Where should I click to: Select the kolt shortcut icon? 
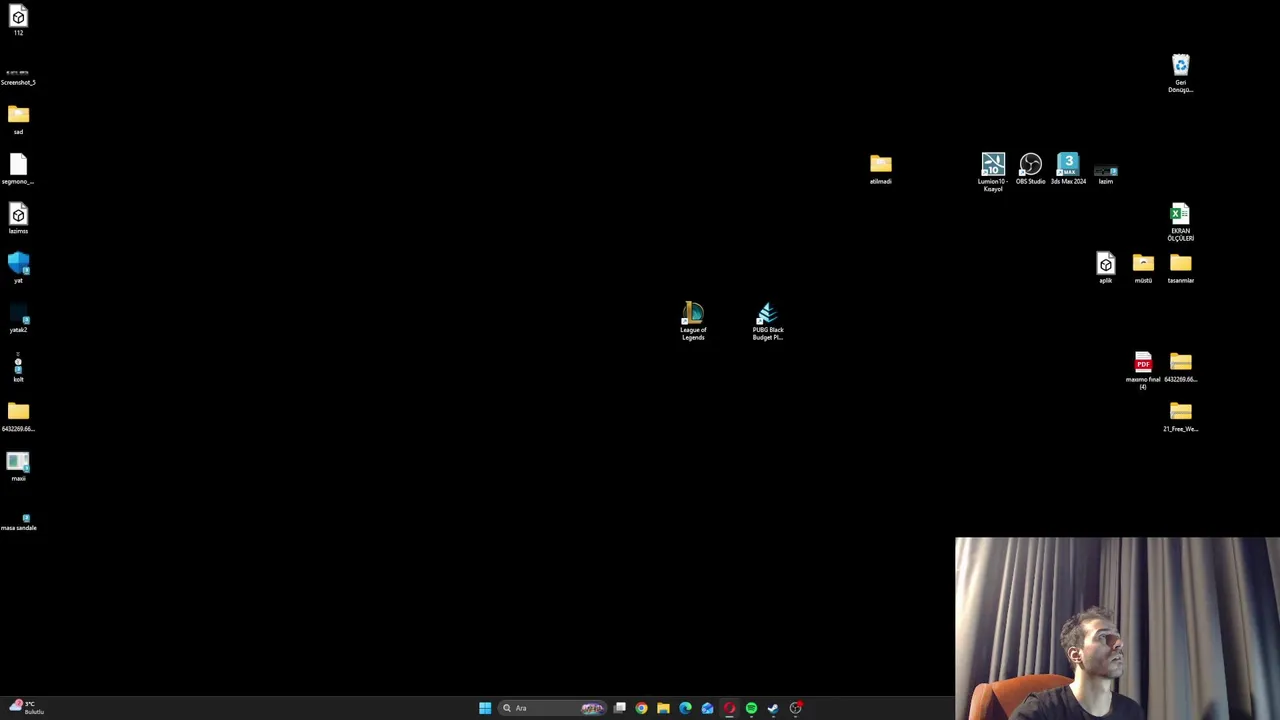[18, 368]
